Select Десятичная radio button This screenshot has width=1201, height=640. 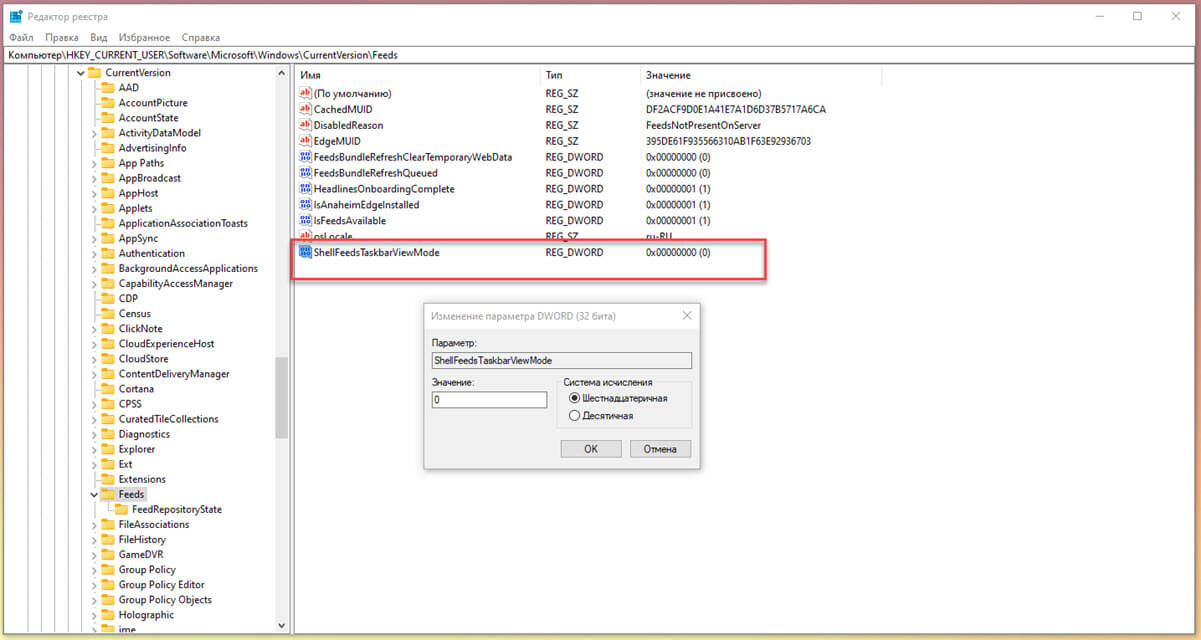(x=574, y=415)
